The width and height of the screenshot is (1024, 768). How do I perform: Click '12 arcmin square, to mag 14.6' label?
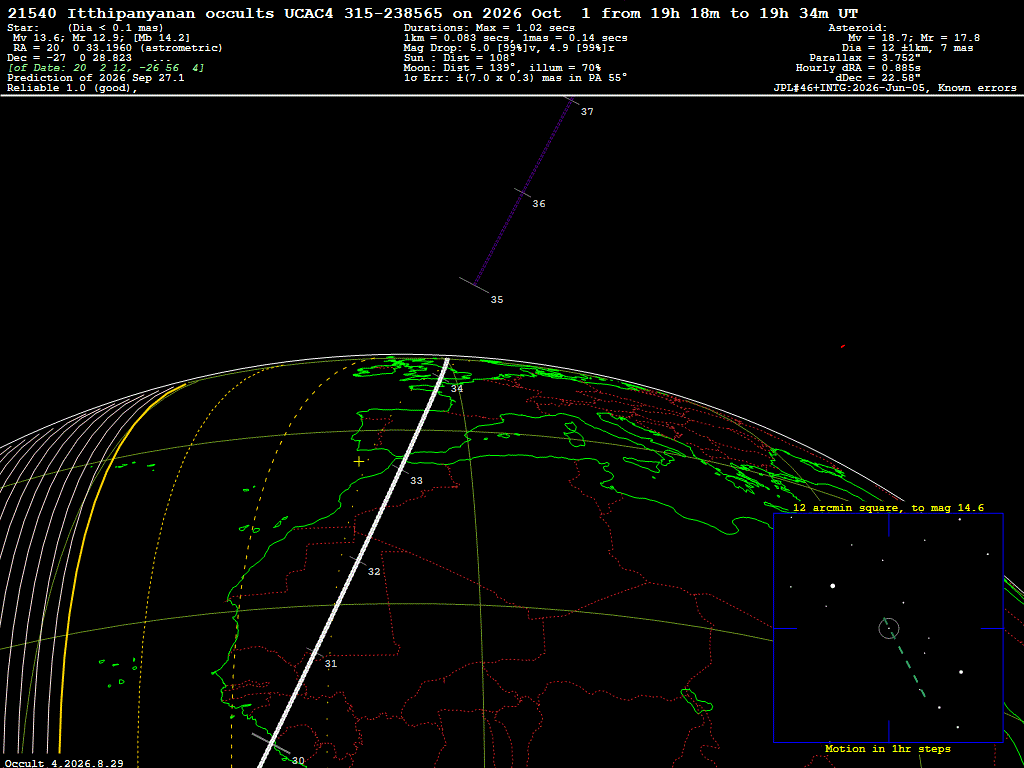coord(888,507)
